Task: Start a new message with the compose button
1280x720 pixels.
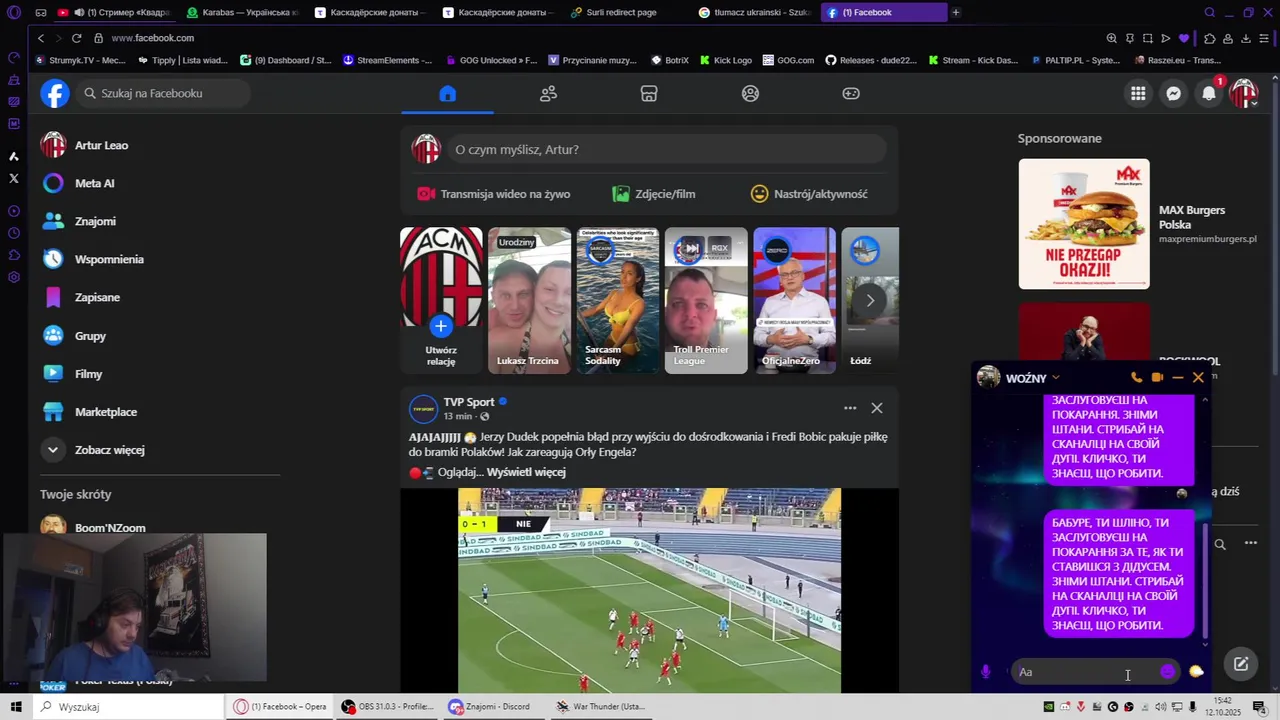Action: pyautogui.click(x=1241, y=664)
